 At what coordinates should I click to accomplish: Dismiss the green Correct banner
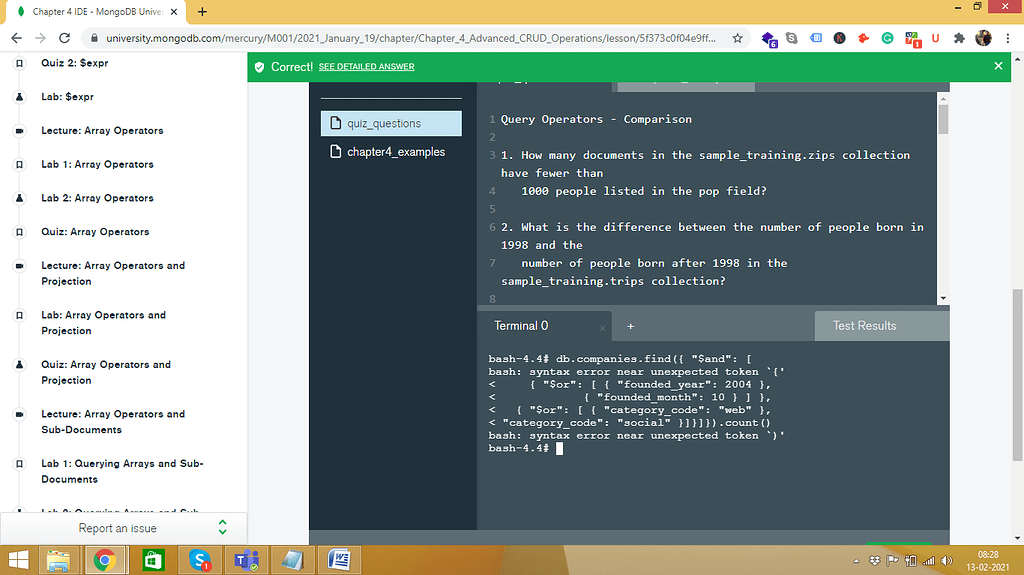pyautogui.click(x=997, y=66)
